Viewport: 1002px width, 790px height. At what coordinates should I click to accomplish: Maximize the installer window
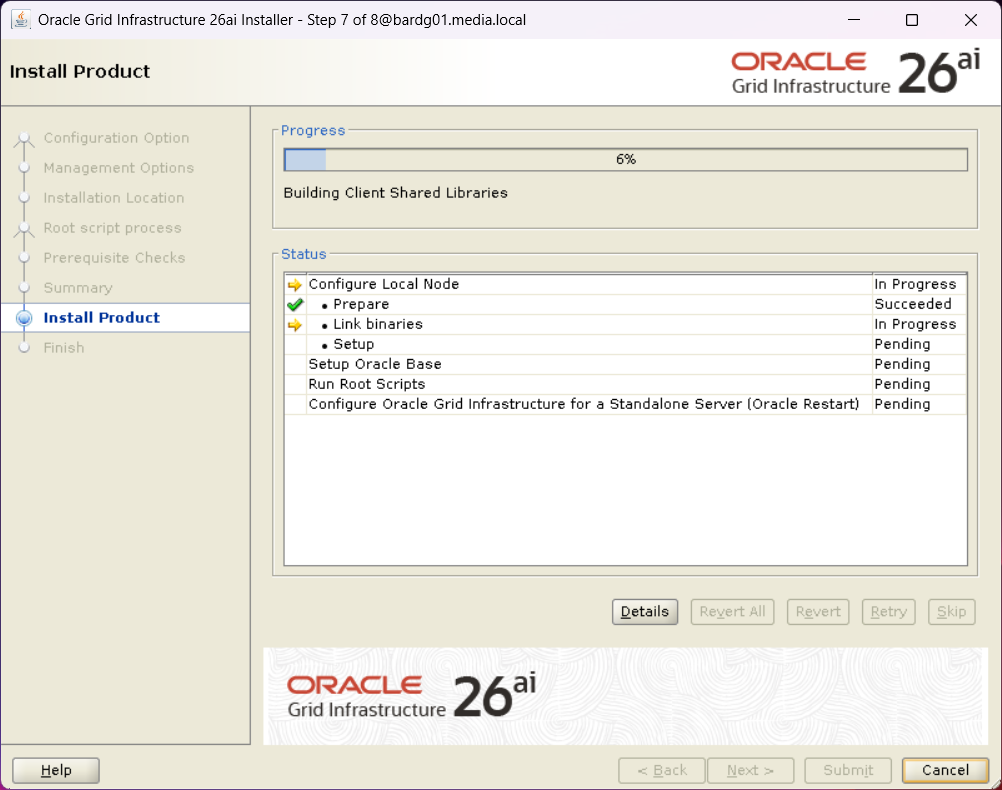coord(912,20)
